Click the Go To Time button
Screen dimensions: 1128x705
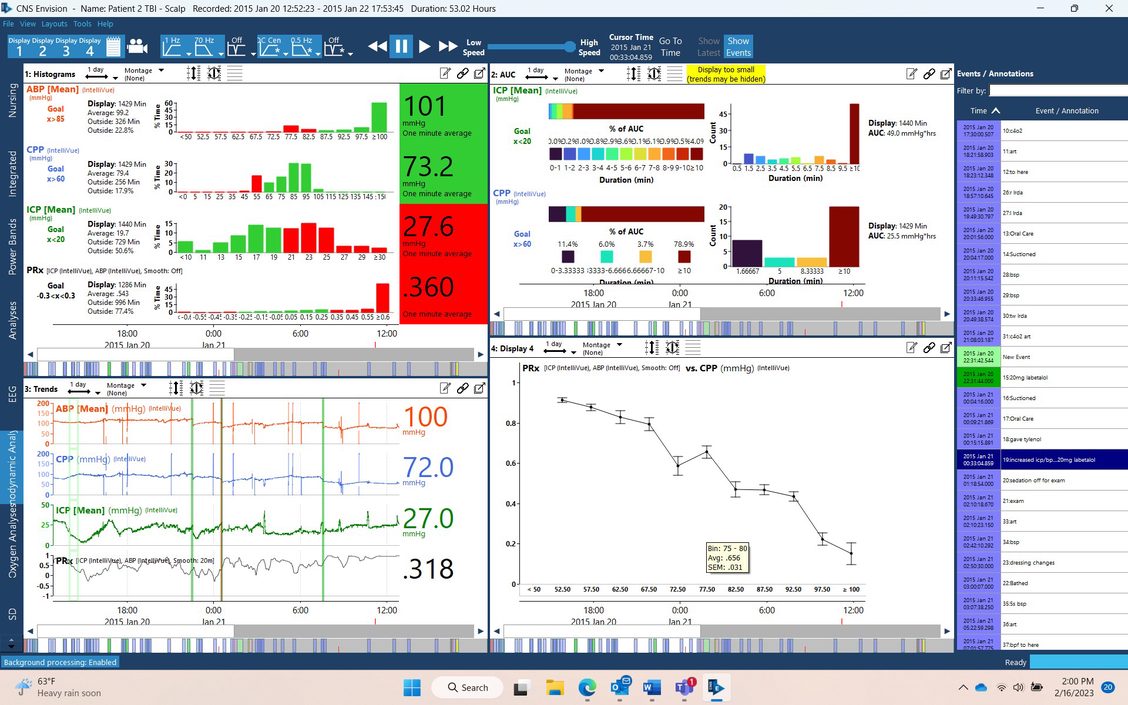tap(670, 47)
